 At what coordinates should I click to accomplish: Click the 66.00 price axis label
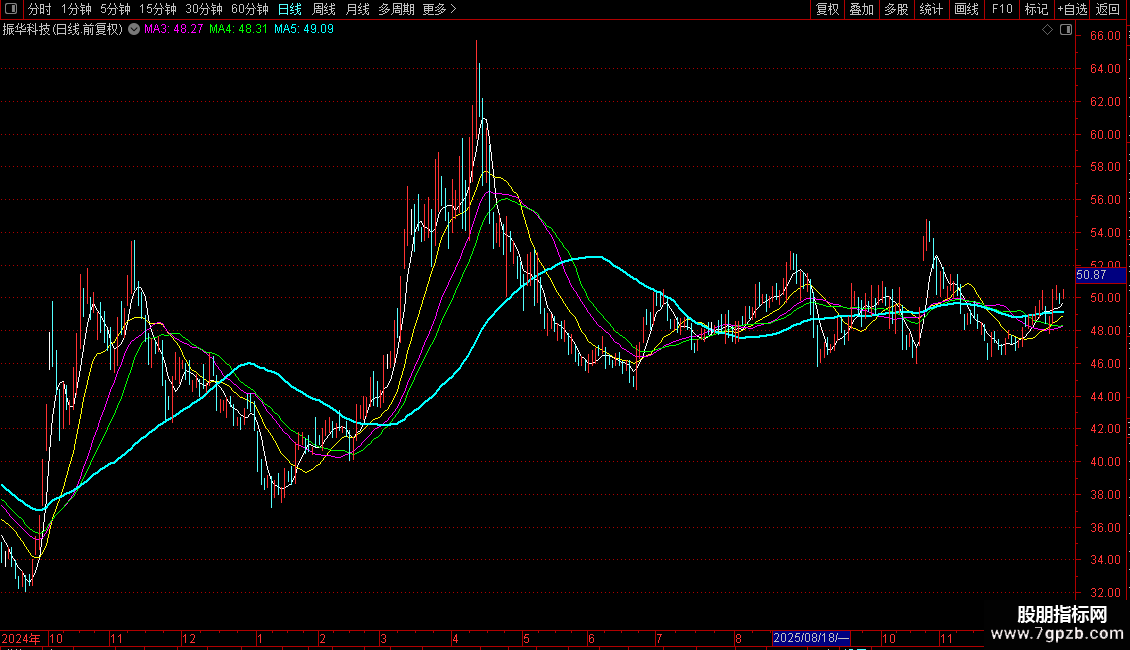[x=1105, y=36]
